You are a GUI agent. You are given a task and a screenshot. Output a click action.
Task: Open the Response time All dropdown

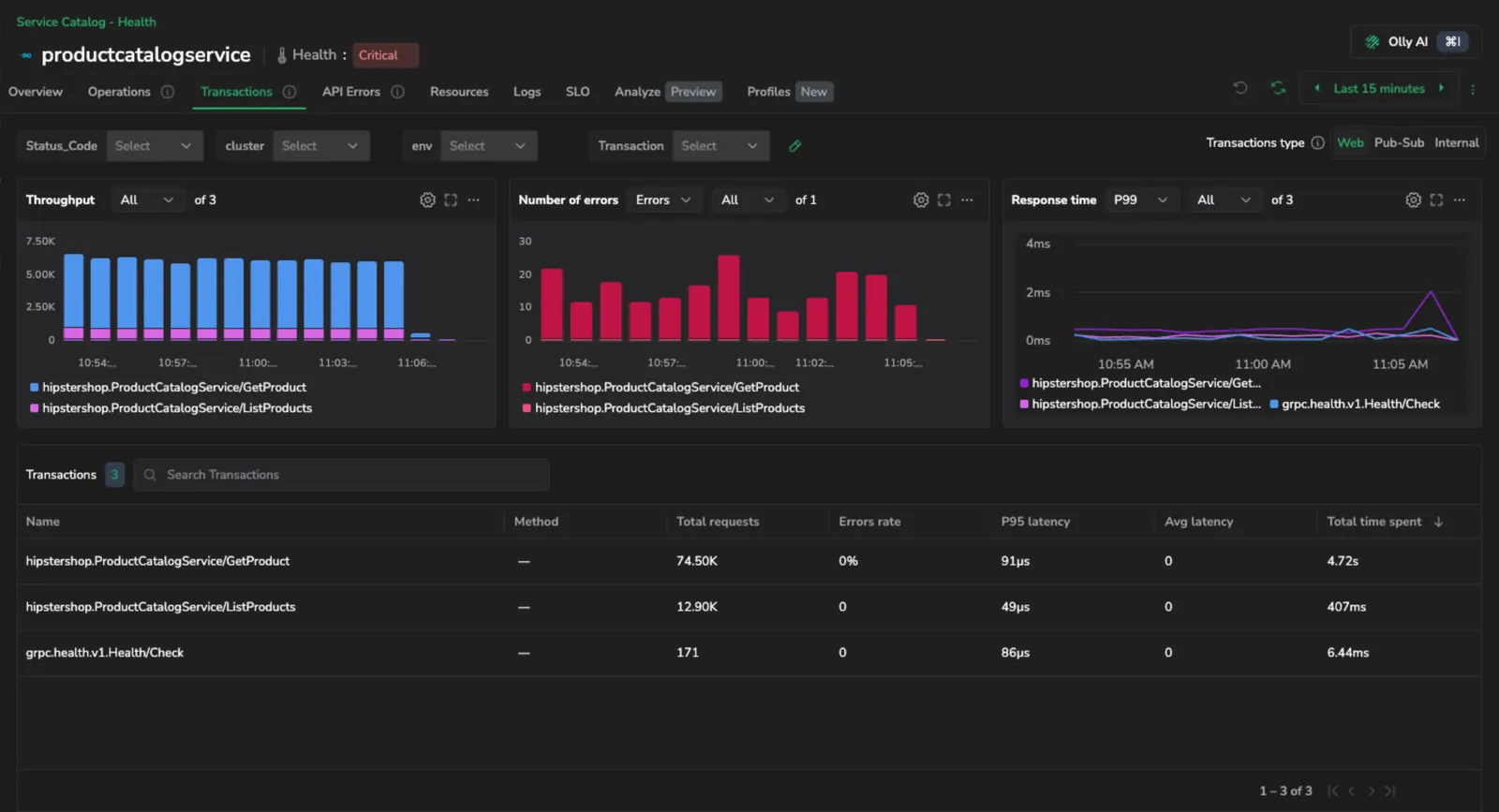coord(1224,200)
